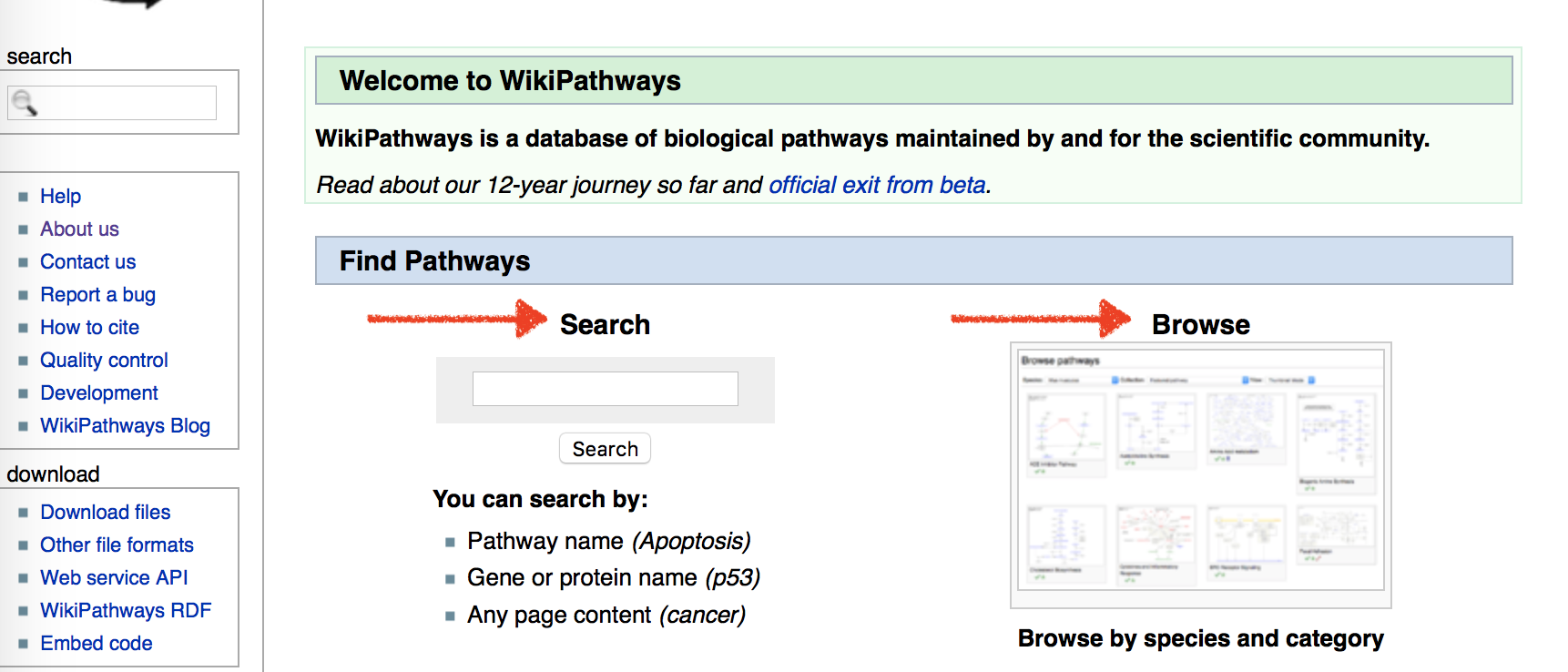Follow the official exit from beta link
Viewport: 1568px width, 672px height.
877,186
